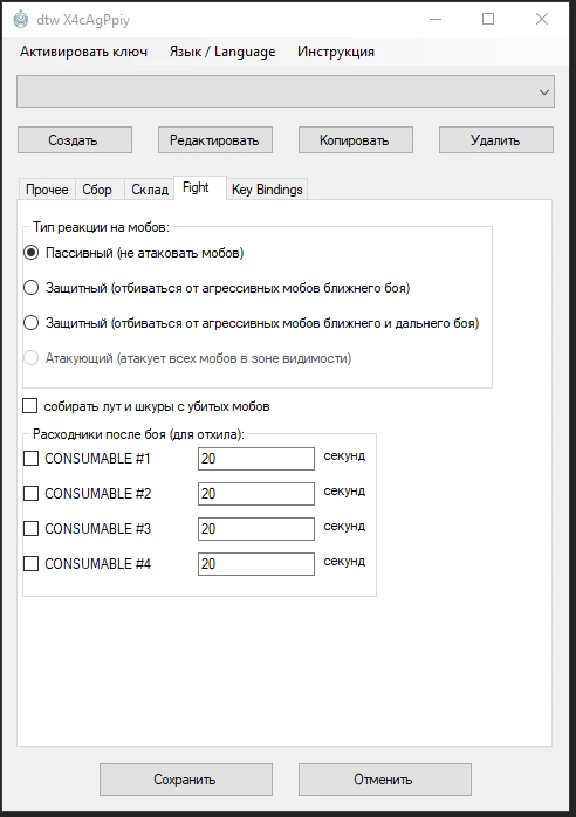Select the Пассивный reaction radio button
This screenshot has height=817, width=576.
pos(31,253)
